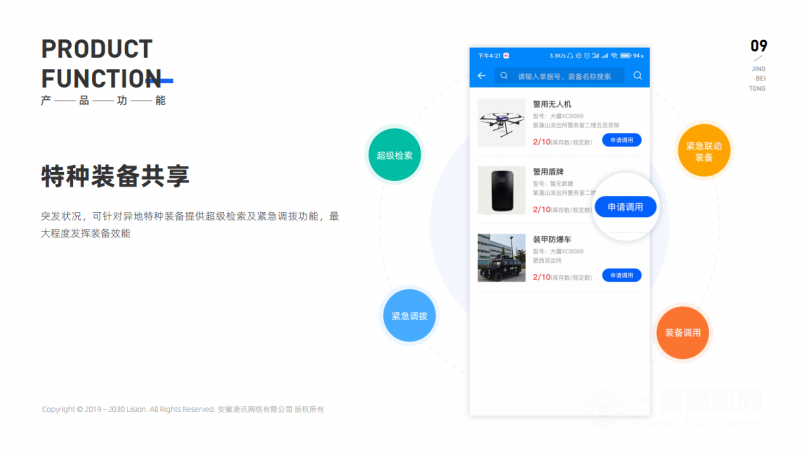Screen dimensions: 804x450
Task: Click 2/10 stock count of 警用盾牌
Action: (541, 210)
